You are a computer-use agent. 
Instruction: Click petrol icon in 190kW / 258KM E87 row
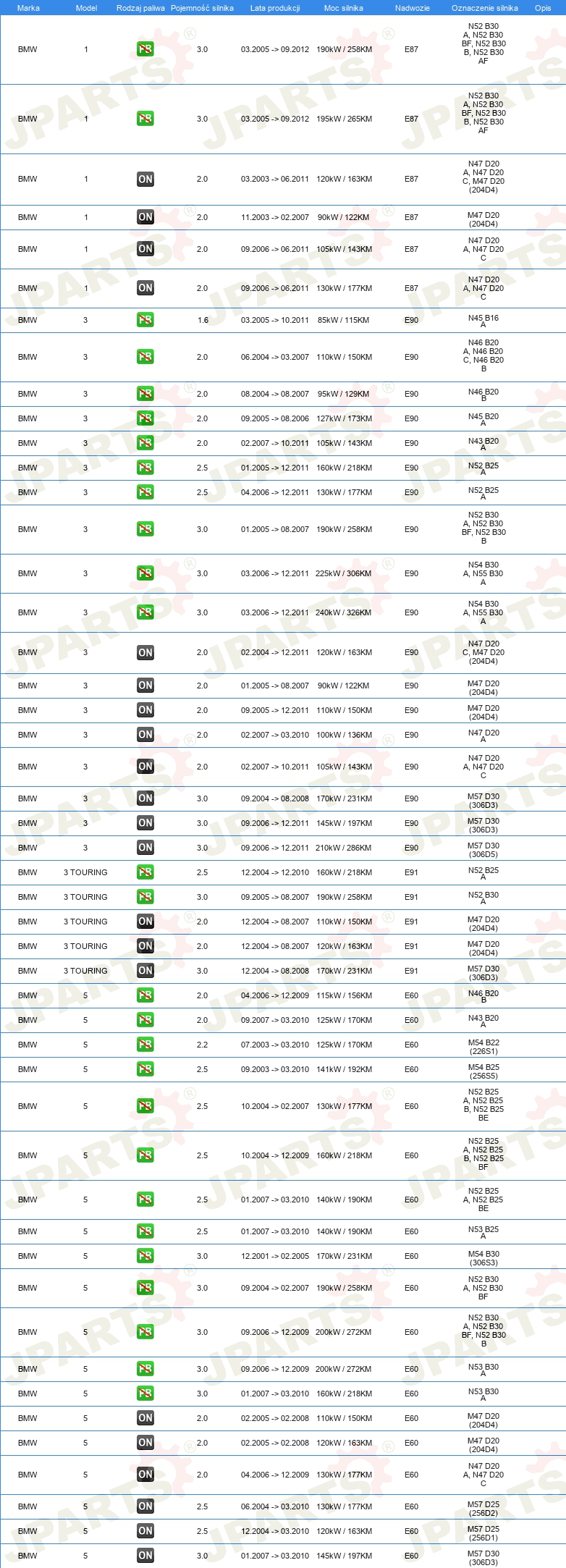point(145,49)
